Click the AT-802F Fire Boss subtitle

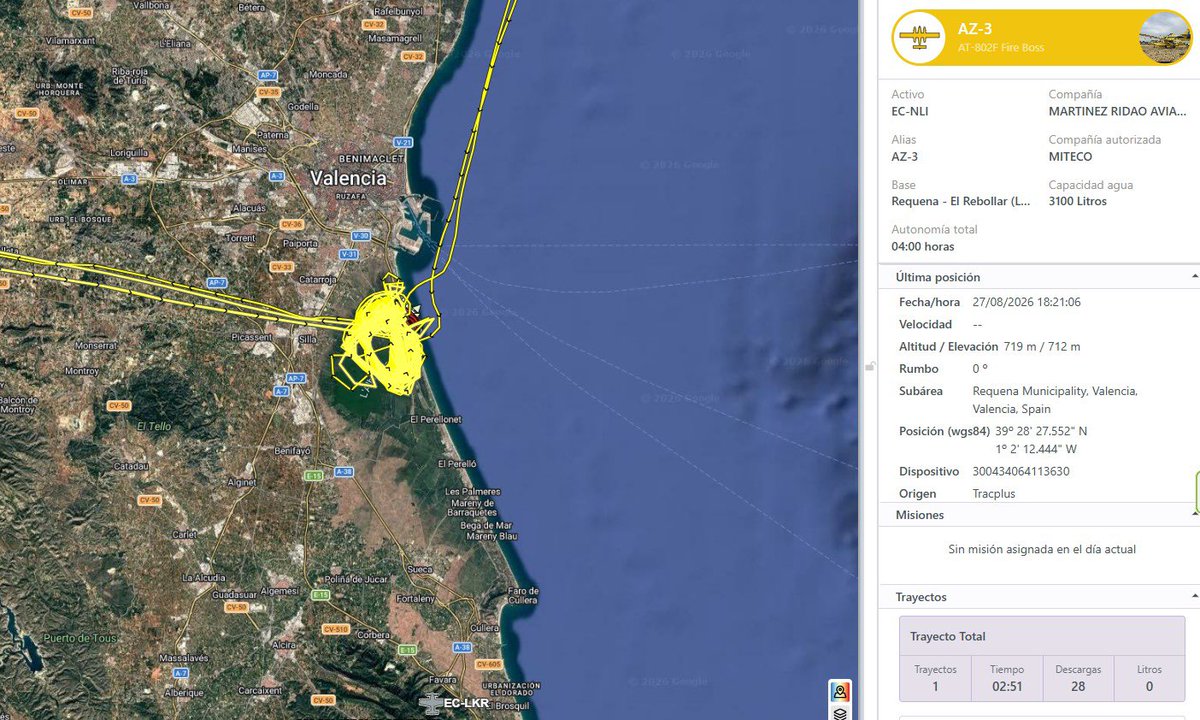(1001, 48)
